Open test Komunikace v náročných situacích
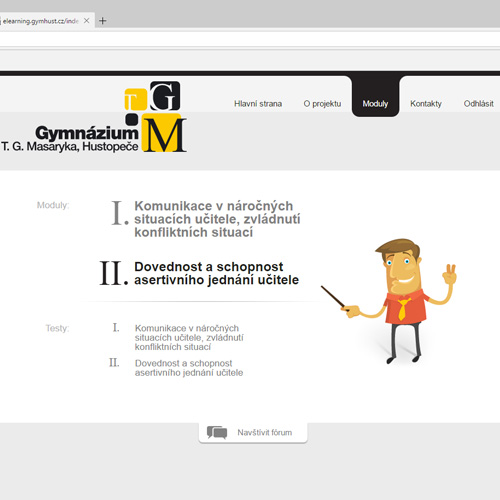The height and width of the screenshot is (500, 500). (x=189, y=337)
